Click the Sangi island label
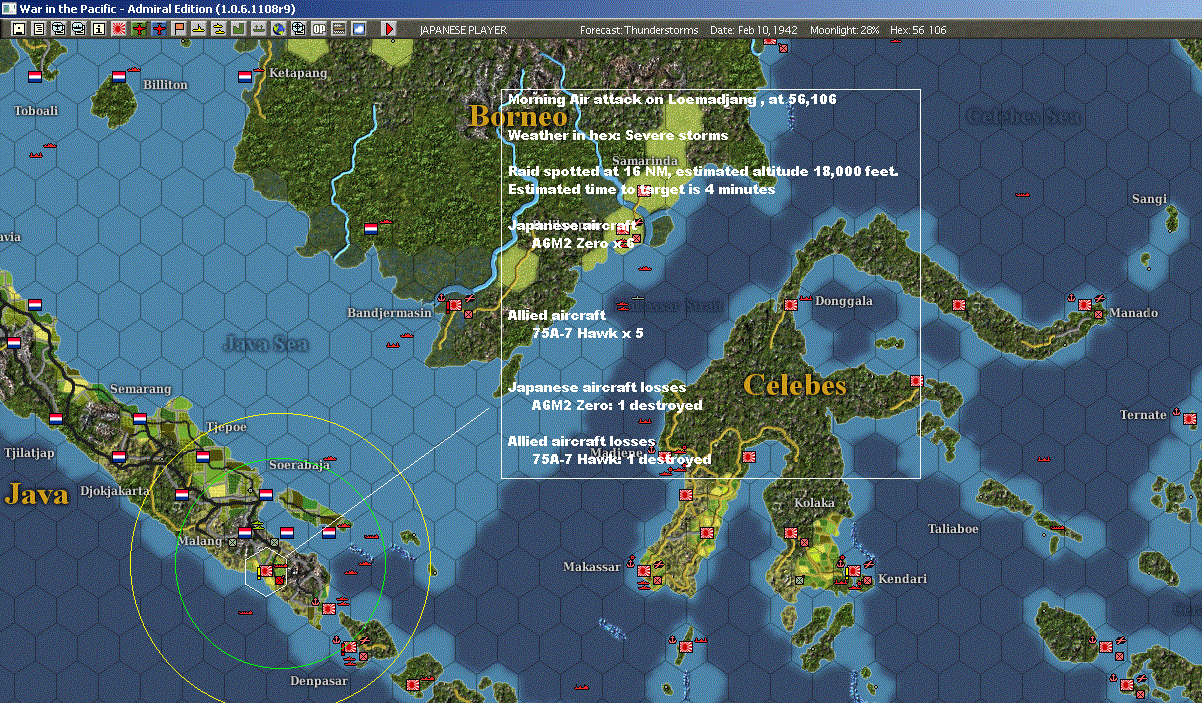This screenshot has height=703, width=1202. (1149, 199)
